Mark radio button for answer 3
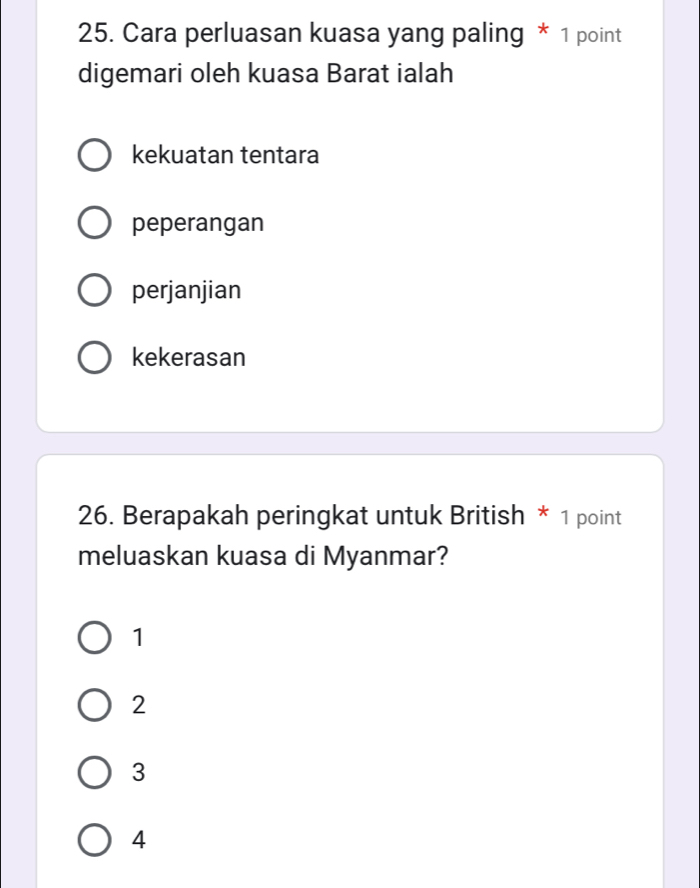The image size is (700, 888). tap(95, 773)
